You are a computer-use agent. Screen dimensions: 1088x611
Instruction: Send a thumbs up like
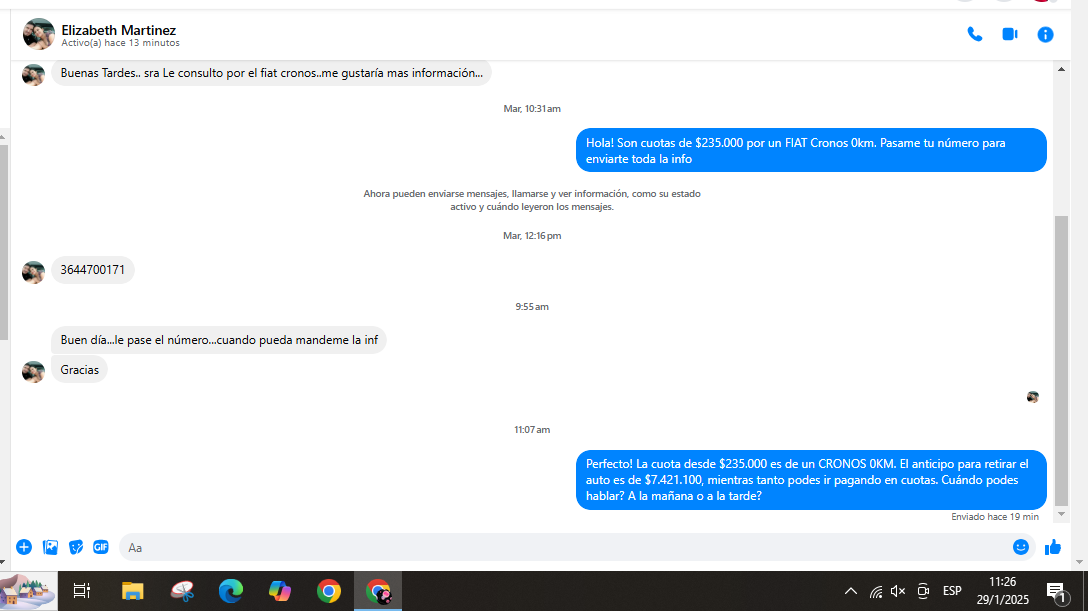tap(1053, 547)
